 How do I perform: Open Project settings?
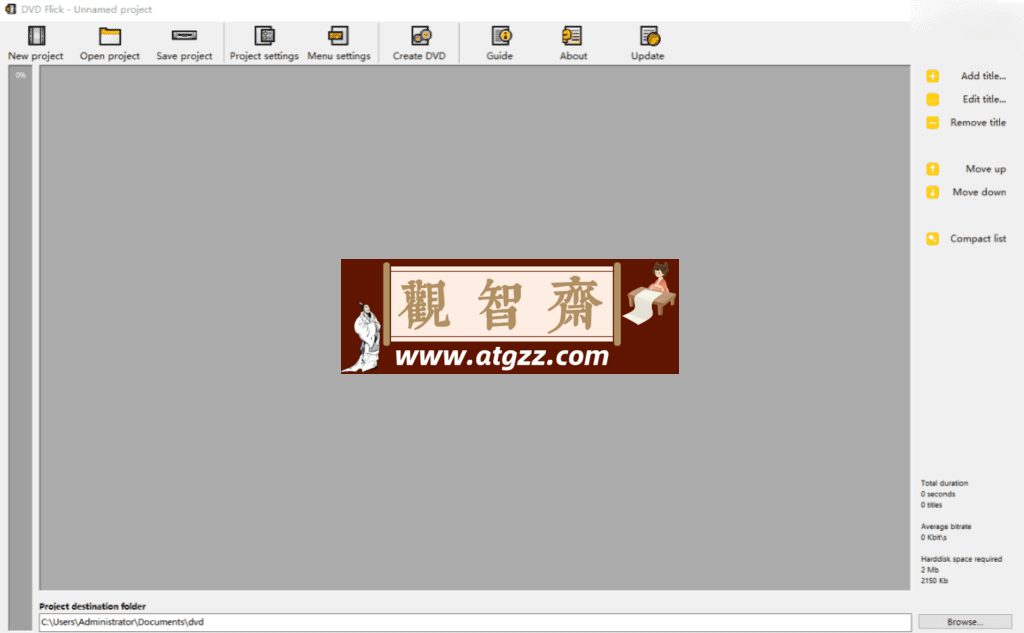point(264,43)
